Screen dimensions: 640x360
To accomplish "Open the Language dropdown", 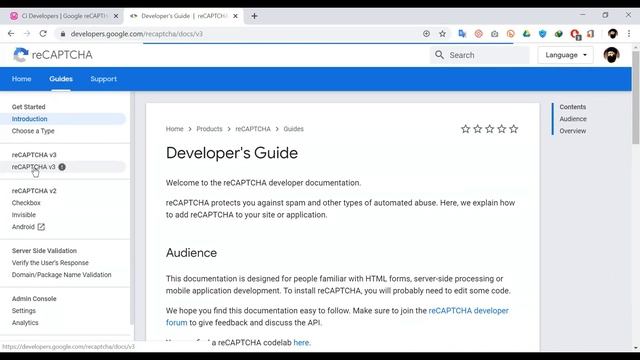I will (x=565, y=55).
